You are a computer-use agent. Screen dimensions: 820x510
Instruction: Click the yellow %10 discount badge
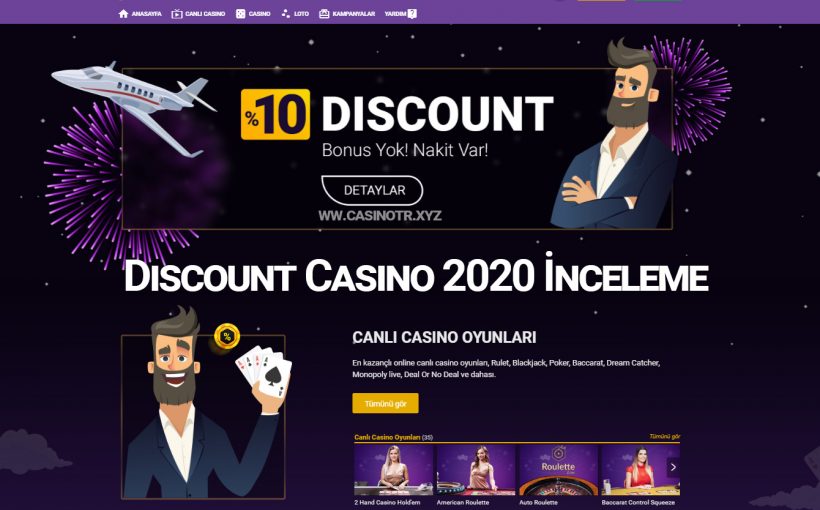coord(276,114)
